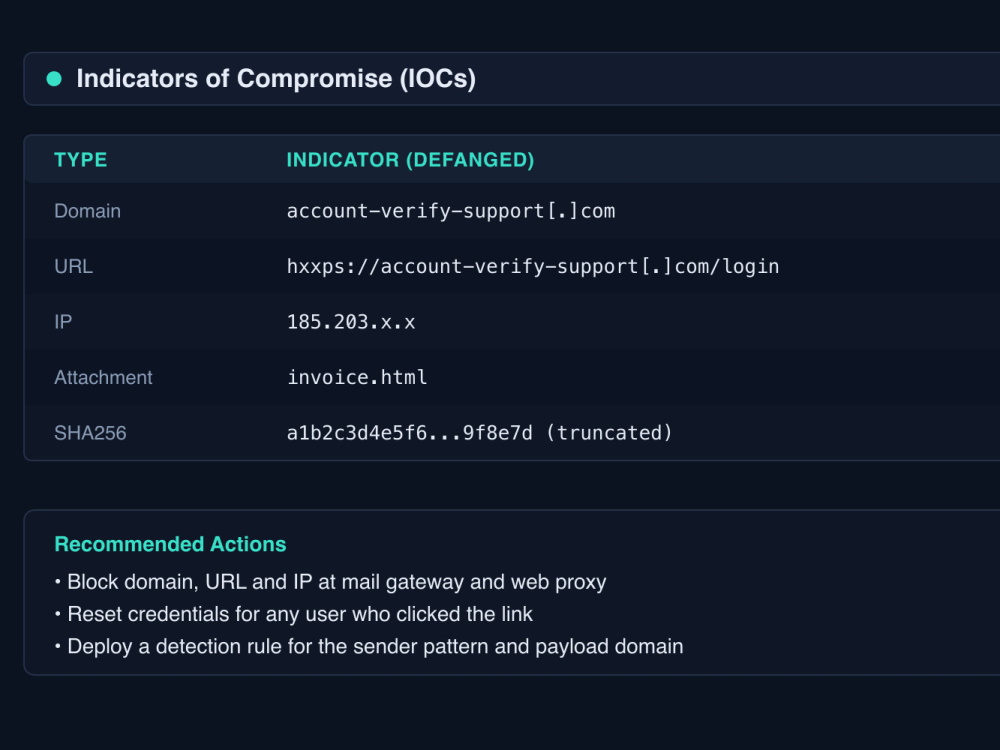Click the Block domain, URL and IP bullet
Viewport: 1000px width, 750px height.
tap(330, 582)
